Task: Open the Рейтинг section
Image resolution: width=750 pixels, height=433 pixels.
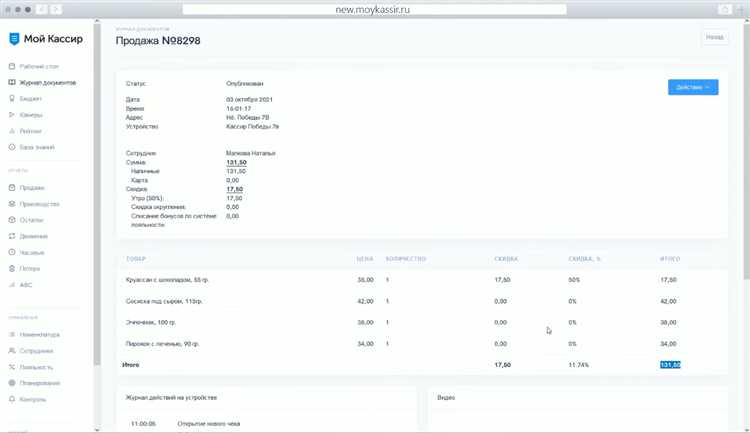Action: [32, 131]
